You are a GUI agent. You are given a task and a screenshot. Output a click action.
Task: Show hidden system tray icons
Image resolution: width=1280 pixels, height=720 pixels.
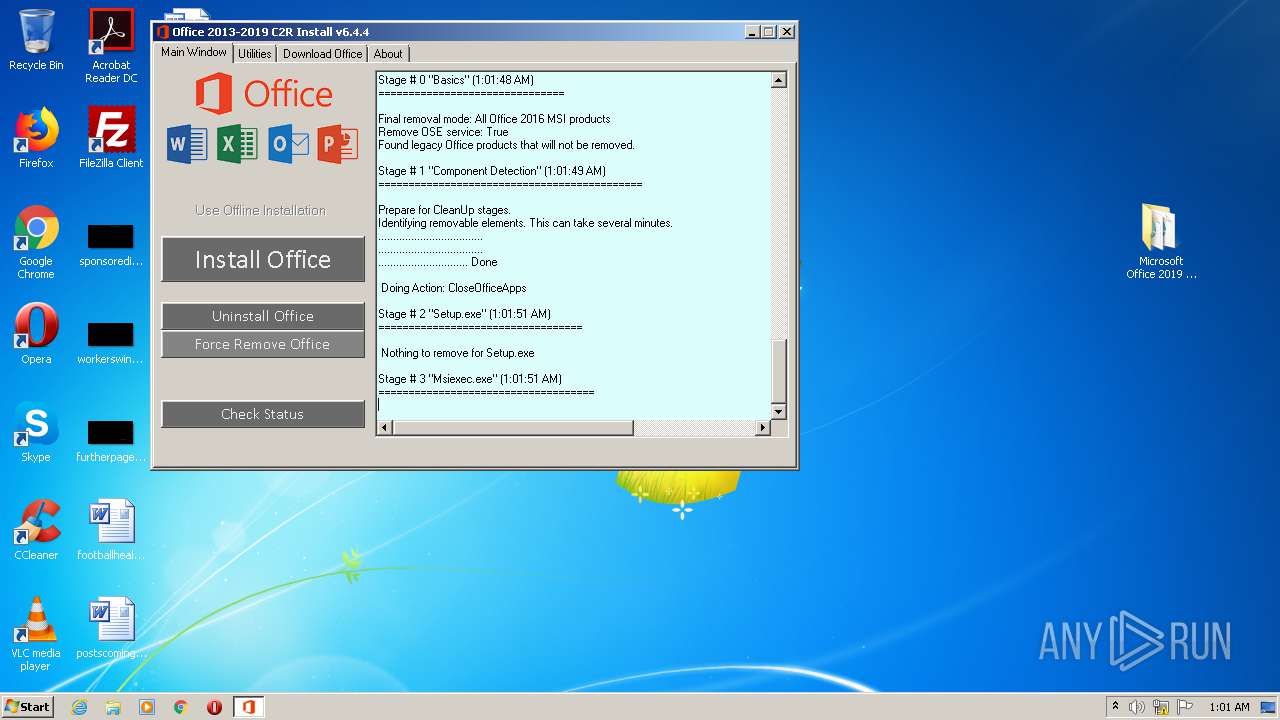tap(1115, 707)
